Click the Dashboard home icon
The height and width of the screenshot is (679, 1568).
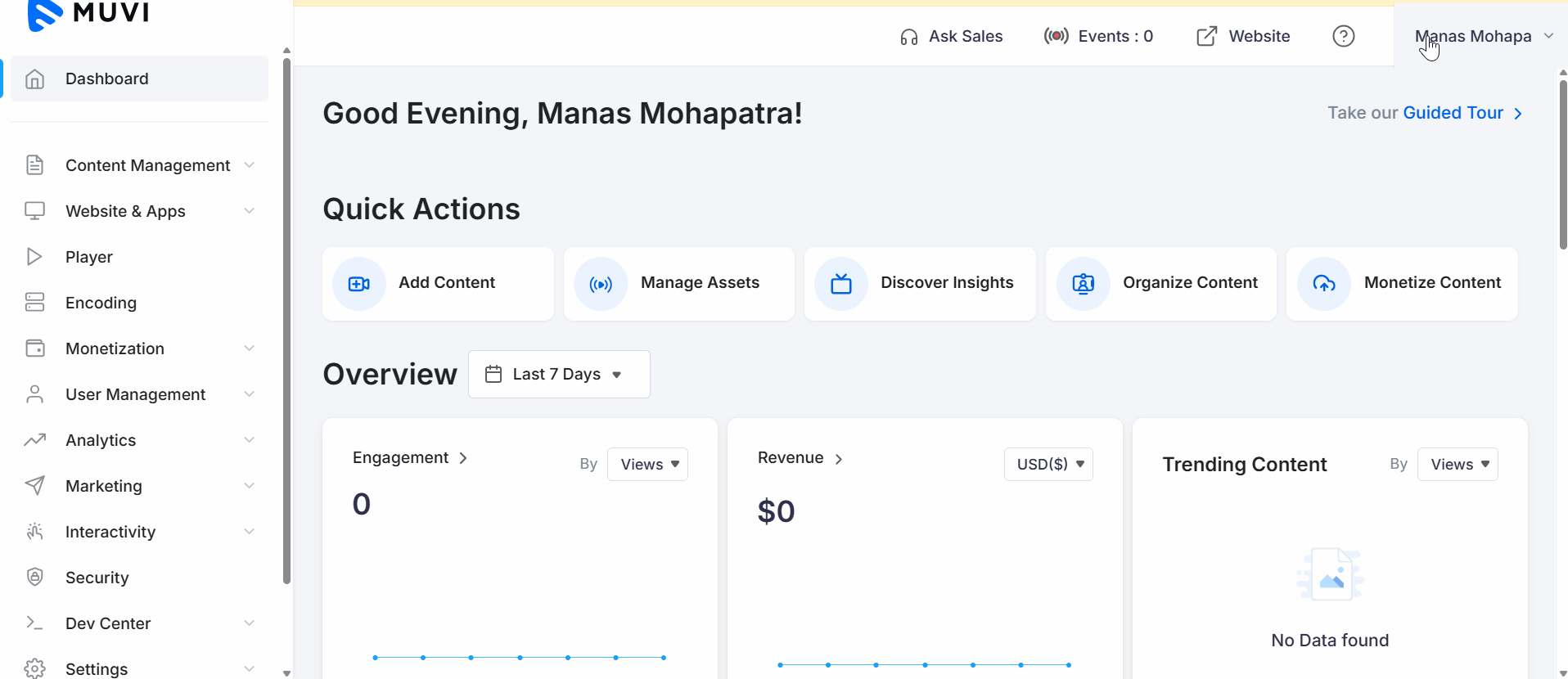coord(34,79)
